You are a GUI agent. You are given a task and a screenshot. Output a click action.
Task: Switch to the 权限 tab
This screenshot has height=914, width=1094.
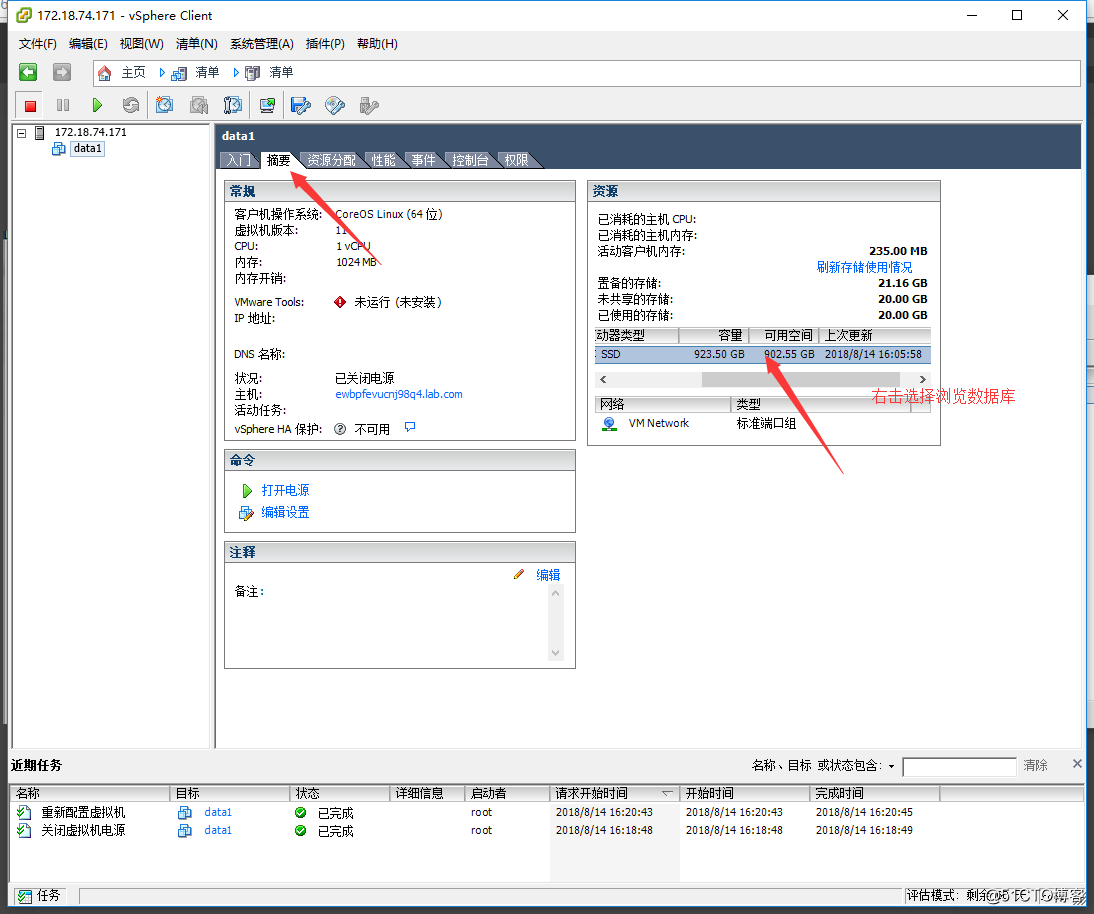click(516, 160)
